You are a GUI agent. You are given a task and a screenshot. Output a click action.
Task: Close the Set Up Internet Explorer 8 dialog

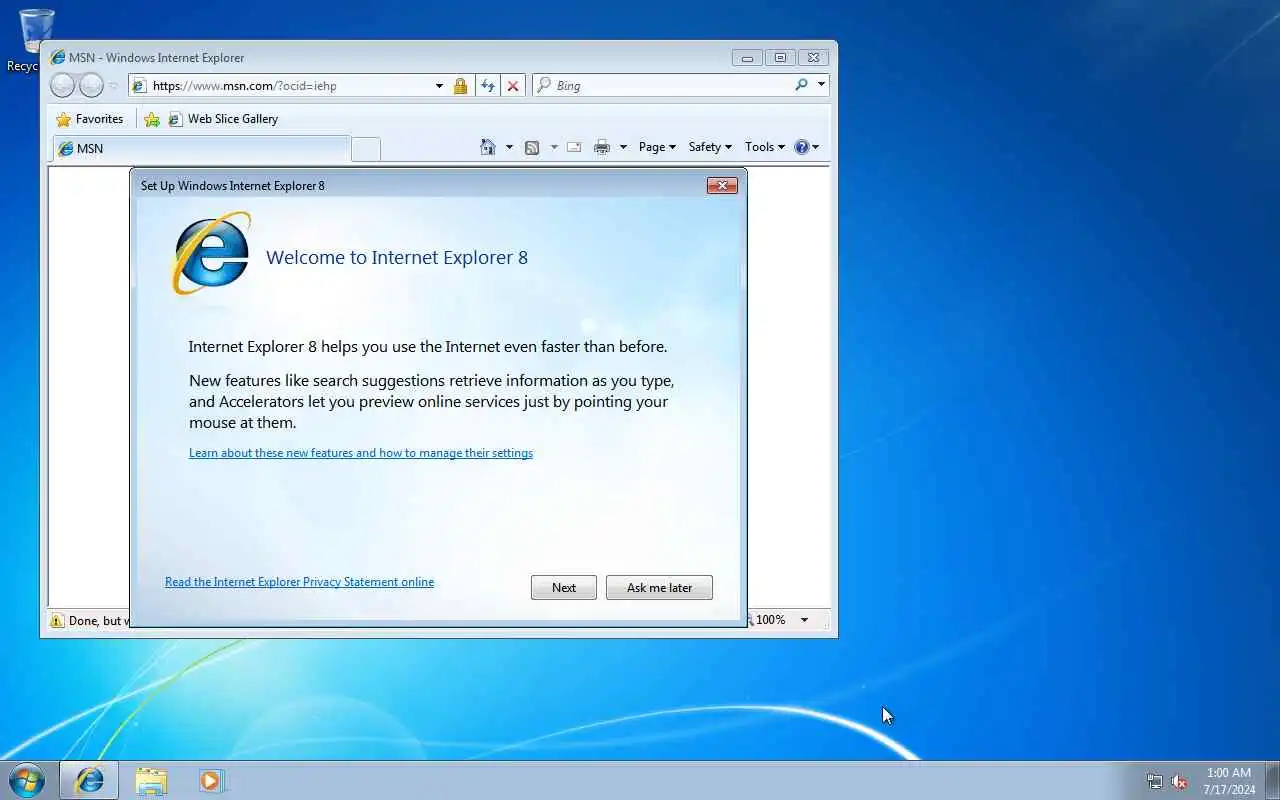(x=722, y=185)
